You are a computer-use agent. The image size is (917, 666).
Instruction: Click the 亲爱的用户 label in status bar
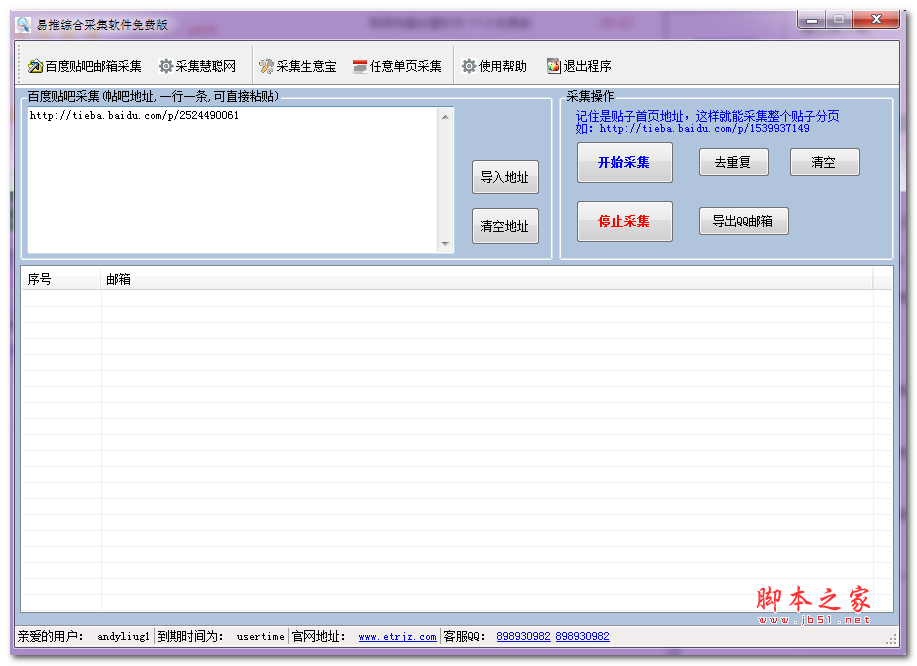[x=51, y=636]
